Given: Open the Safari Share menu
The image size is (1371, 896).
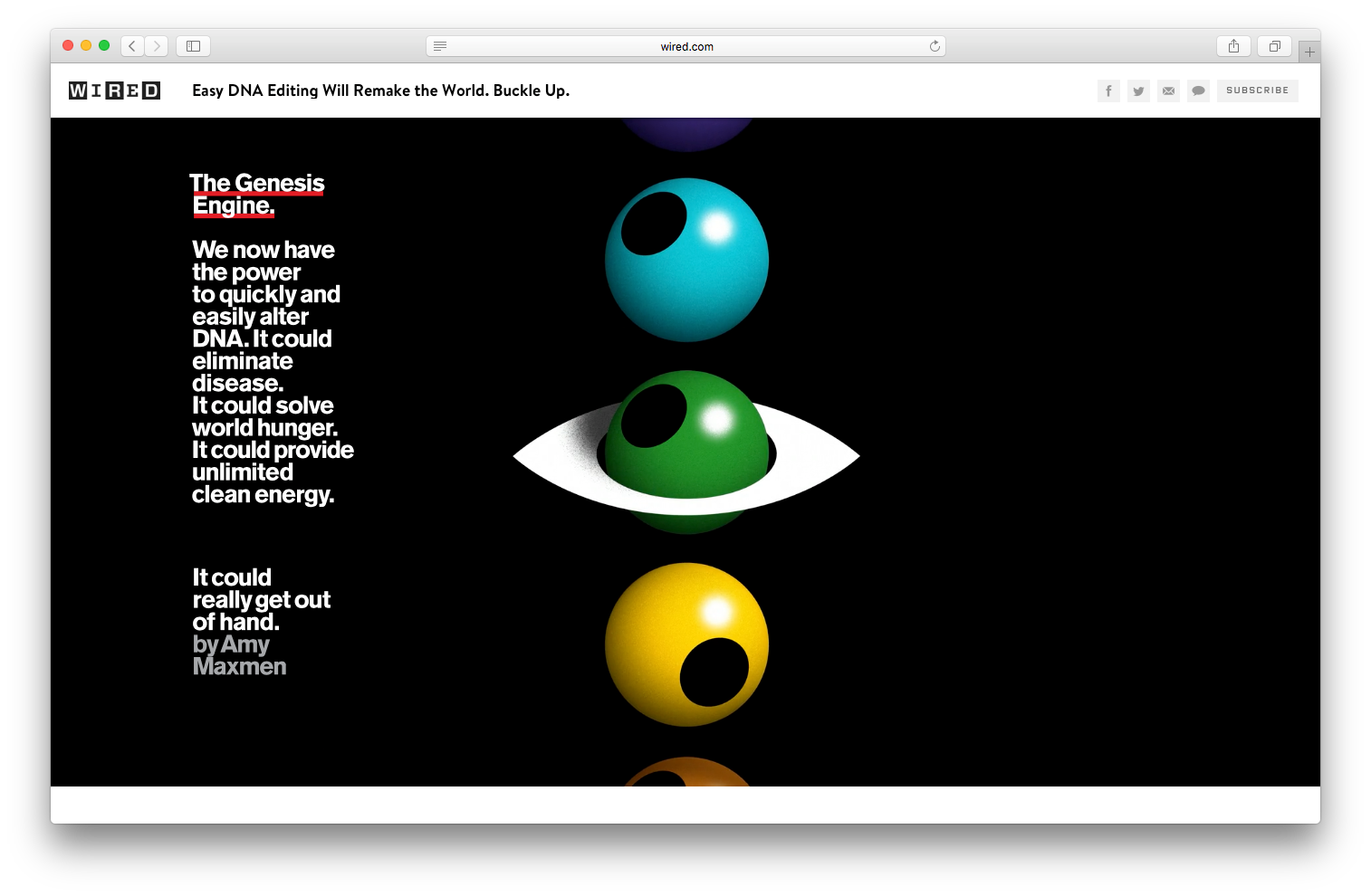Looking at the screenshot, I should [x=1233, y=46].
